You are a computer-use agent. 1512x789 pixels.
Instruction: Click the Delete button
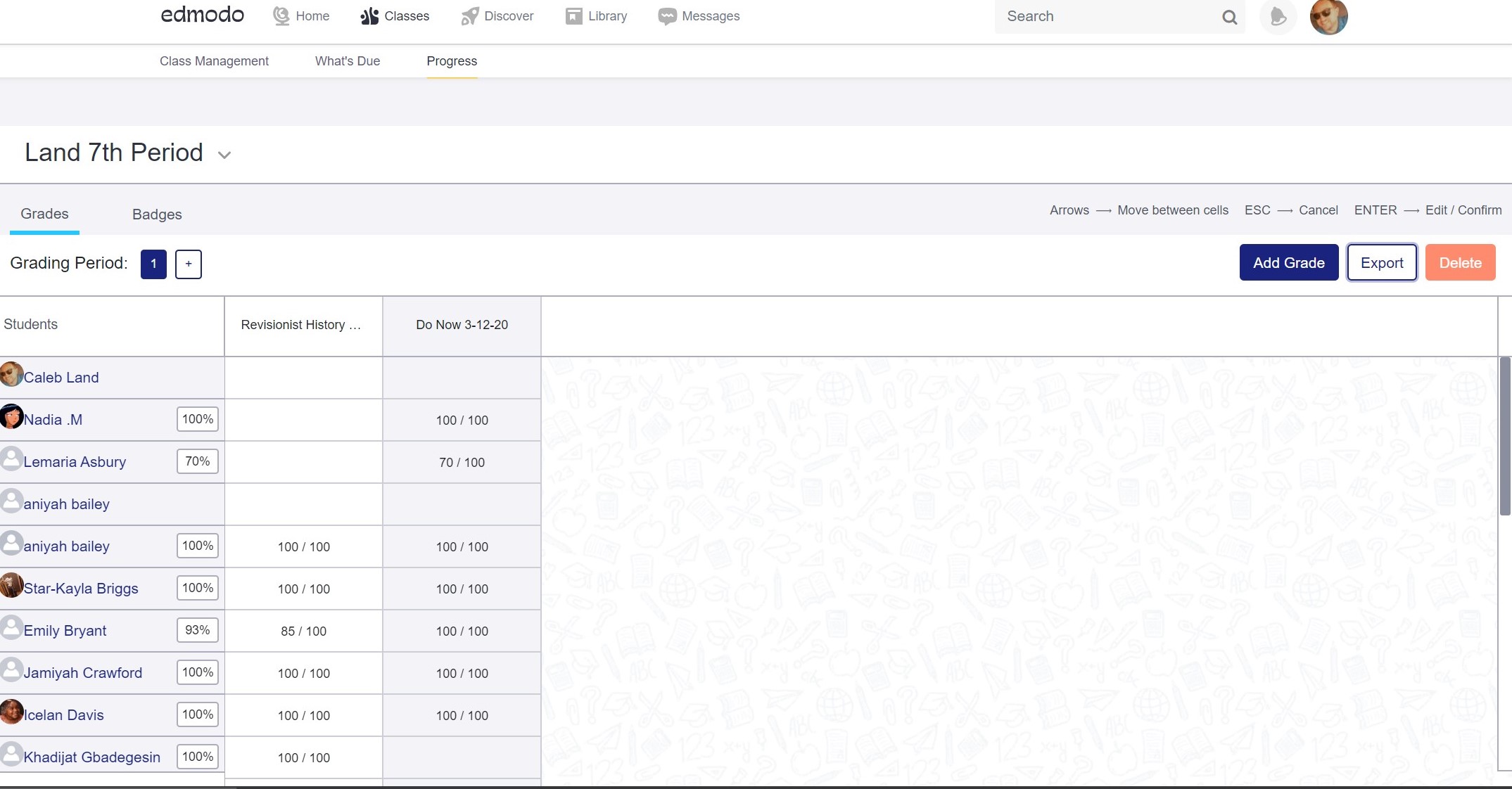pyautogui.click(x=1460, y=262)
